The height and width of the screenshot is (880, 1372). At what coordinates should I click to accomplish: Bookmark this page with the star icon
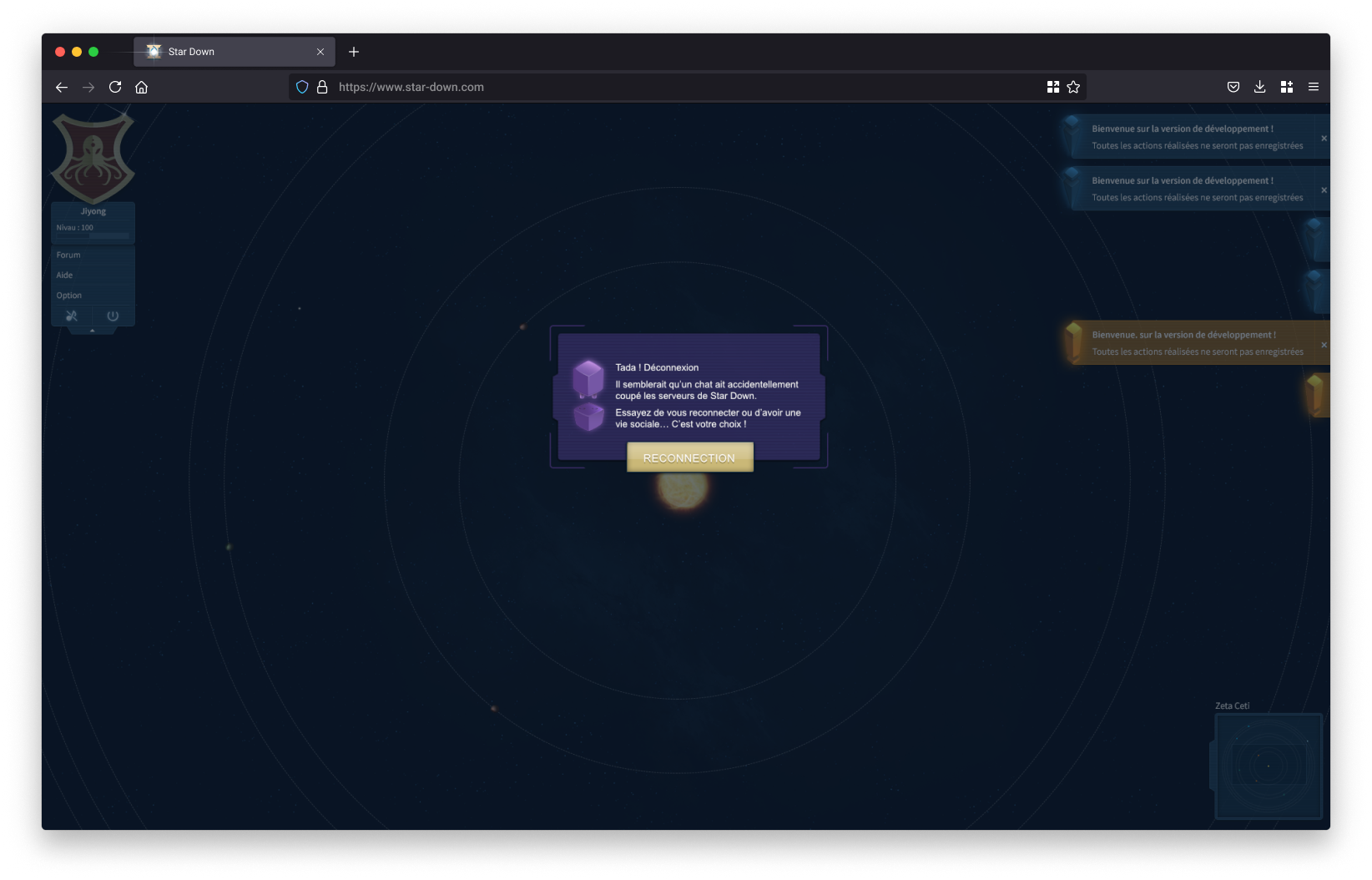click(x=1073, y=87)
